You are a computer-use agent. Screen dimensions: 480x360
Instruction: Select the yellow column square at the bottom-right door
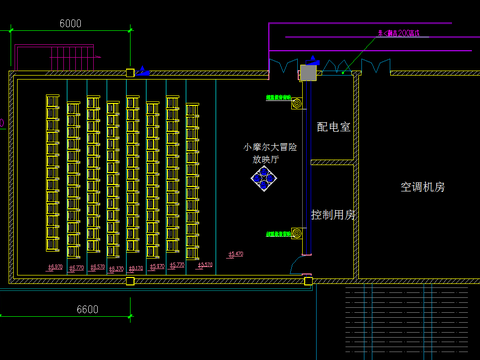click(x=308, y=281)
